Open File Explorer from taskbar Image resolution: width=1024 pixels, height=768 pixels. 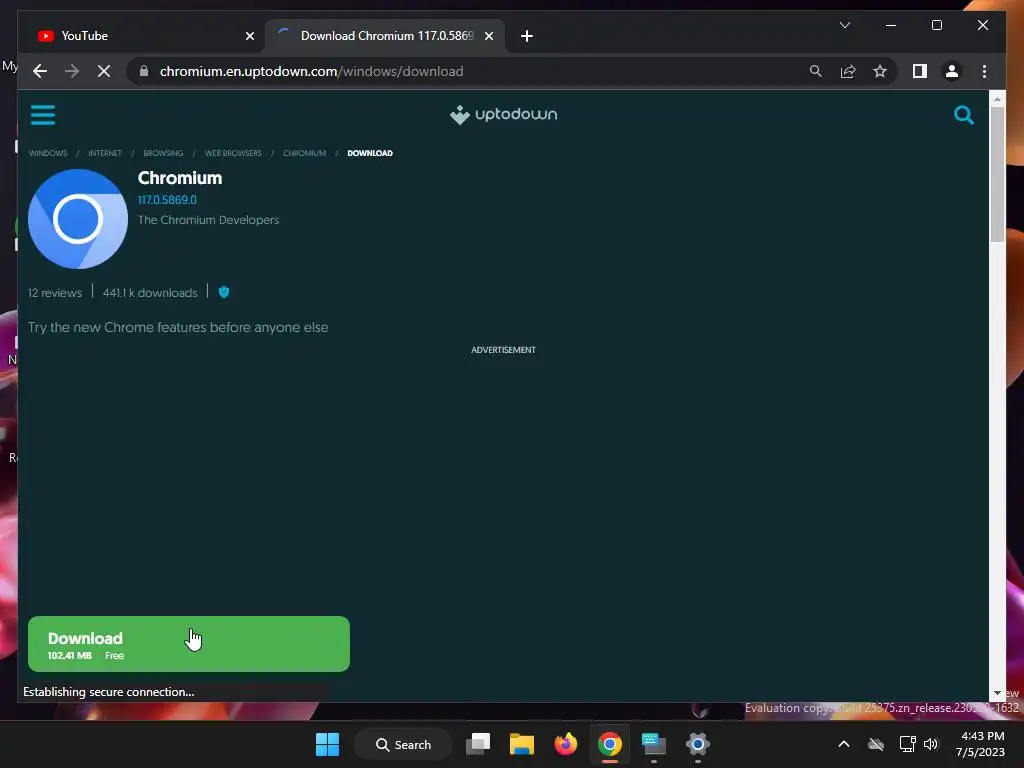coord(522,744)
